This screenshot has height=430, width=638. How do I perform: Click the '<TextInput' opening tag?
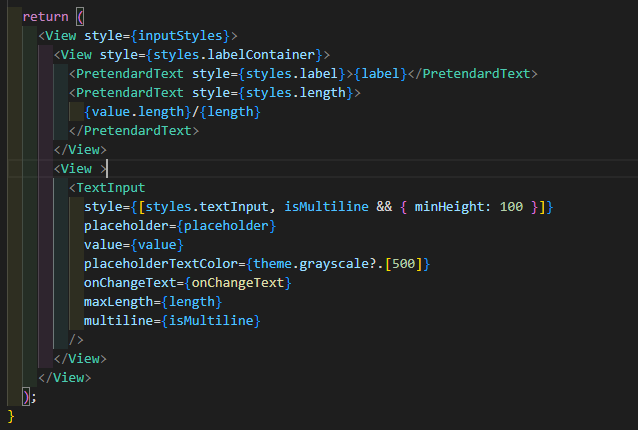(x=107, y=188)
